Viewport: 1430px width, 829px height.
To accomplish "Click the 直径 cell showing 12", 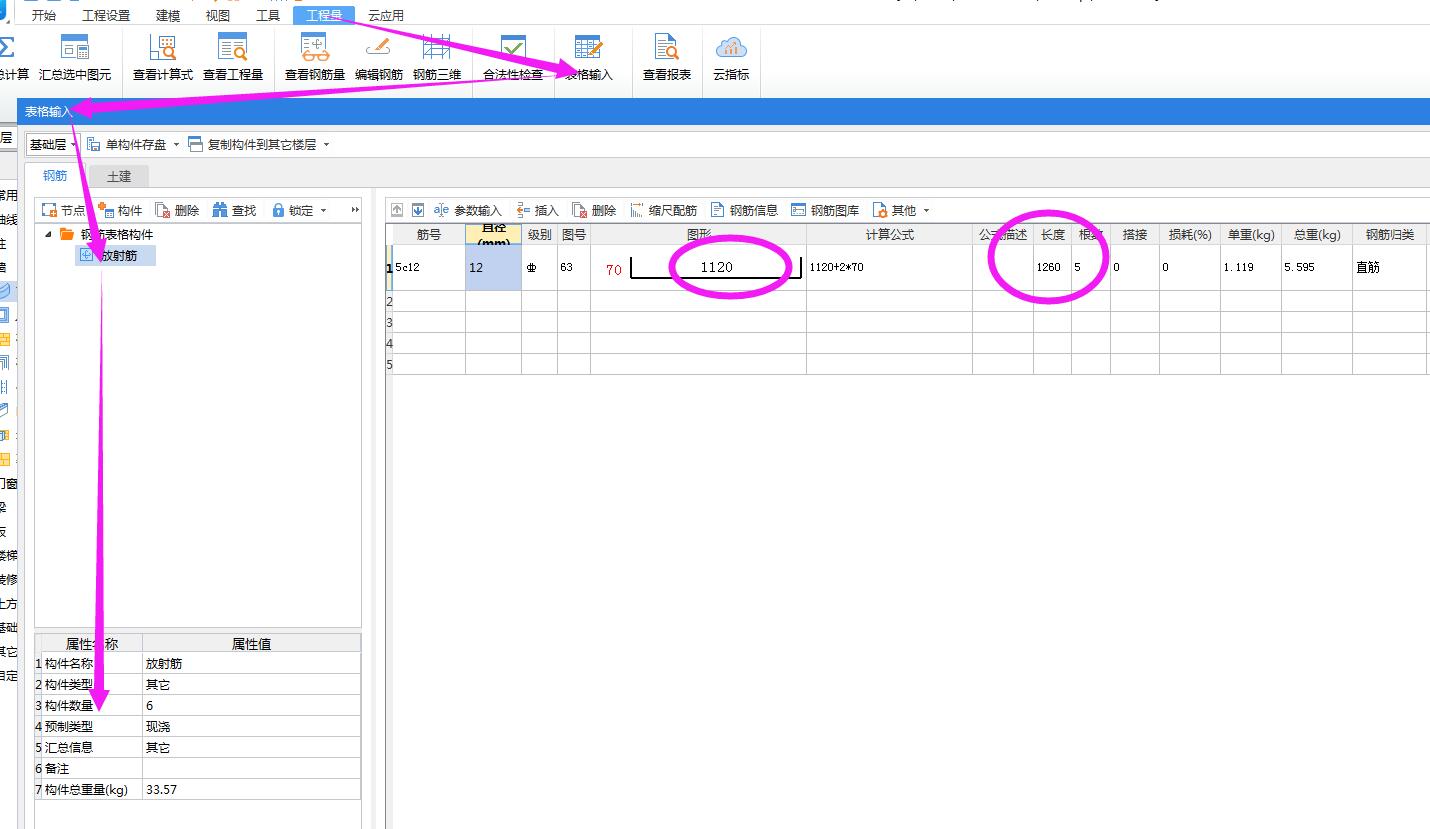I will [x=493, y=267].
